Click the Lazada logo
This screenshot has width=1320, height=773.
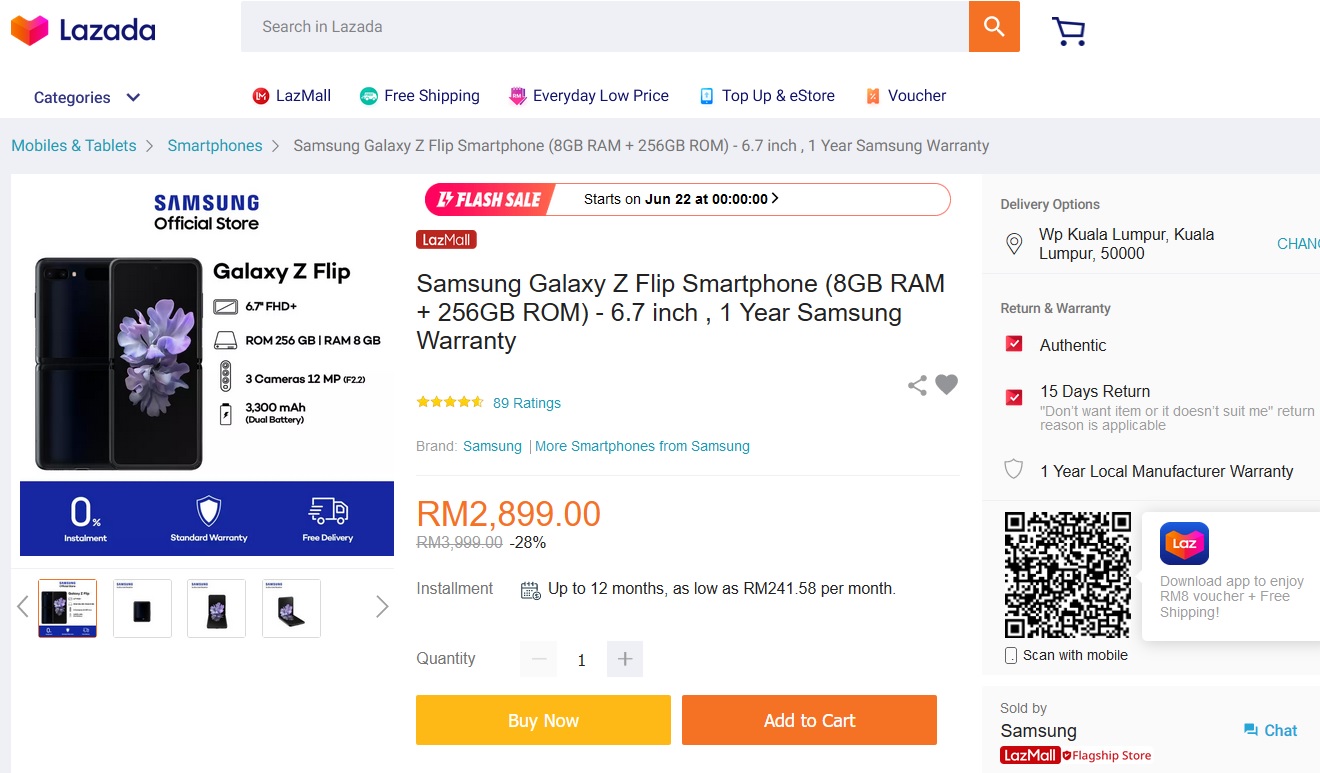coord(83,30)
